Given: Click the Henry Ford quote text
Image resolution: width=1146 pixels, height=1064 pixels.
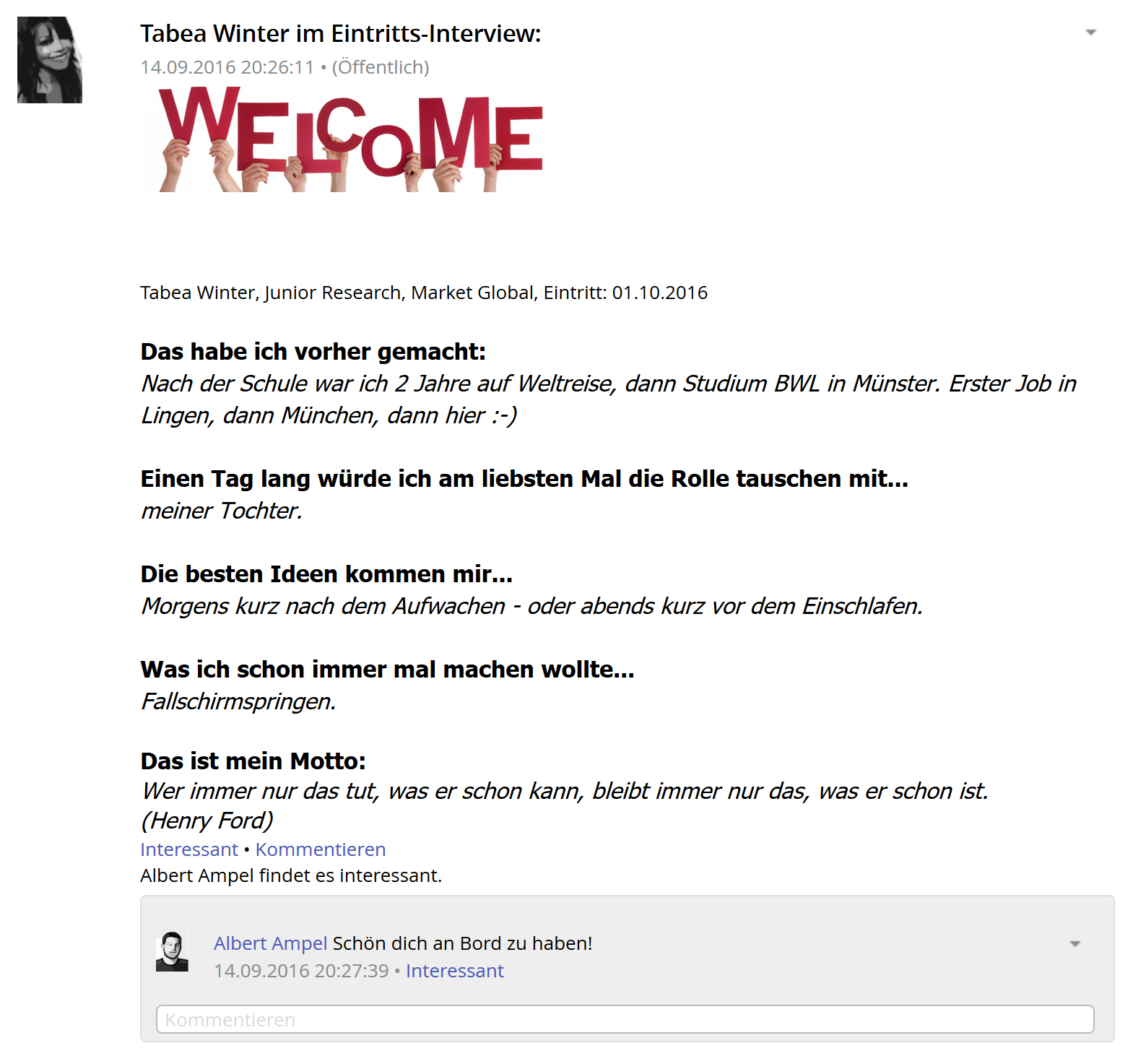Looking at the screenshot, I should pos(565,805).
